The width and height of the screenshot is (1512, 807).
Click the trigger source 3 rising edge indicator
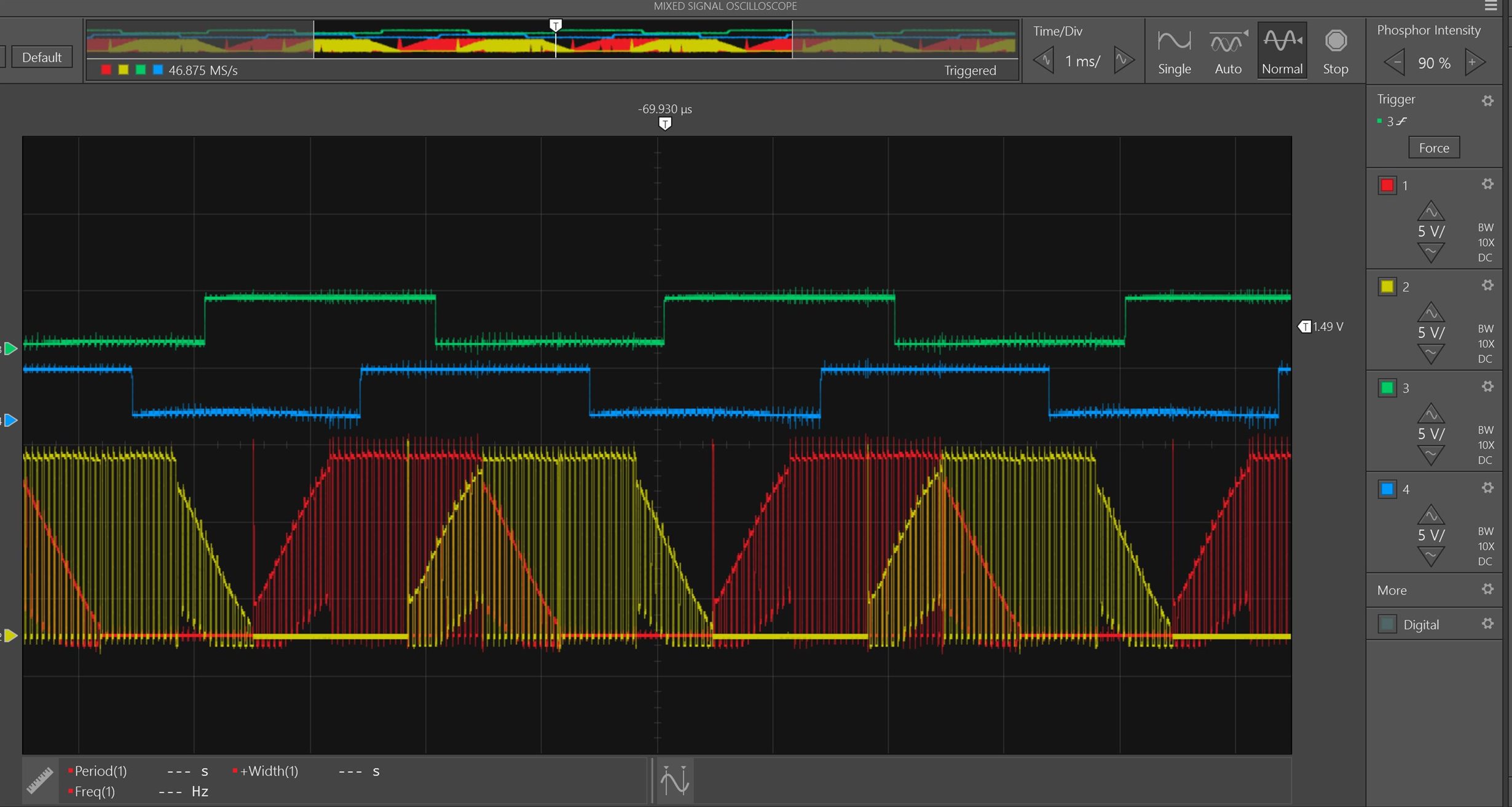tap(1395, 121)
